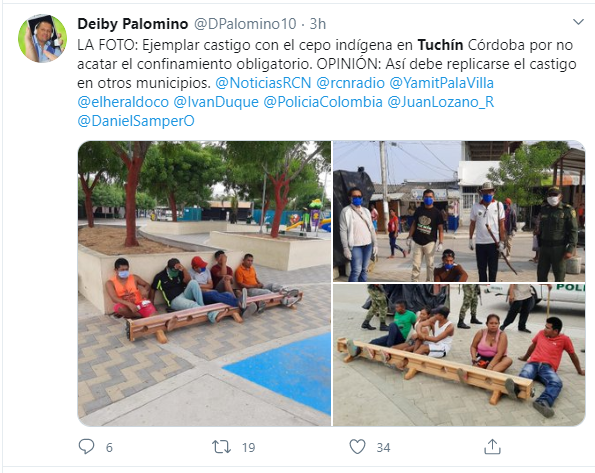Screen dimensions: 595x473
Task: Retweet using the retweet arrows icon
Action: coord(221,447)
